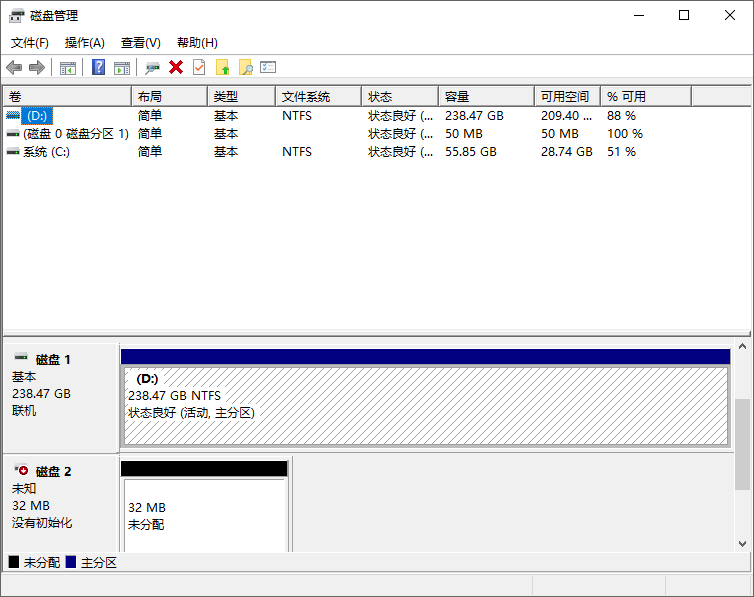Open Help via blue question mark icon
This screenshot has height=597, width=754.
pyautogui.click(x=99, y=67)
